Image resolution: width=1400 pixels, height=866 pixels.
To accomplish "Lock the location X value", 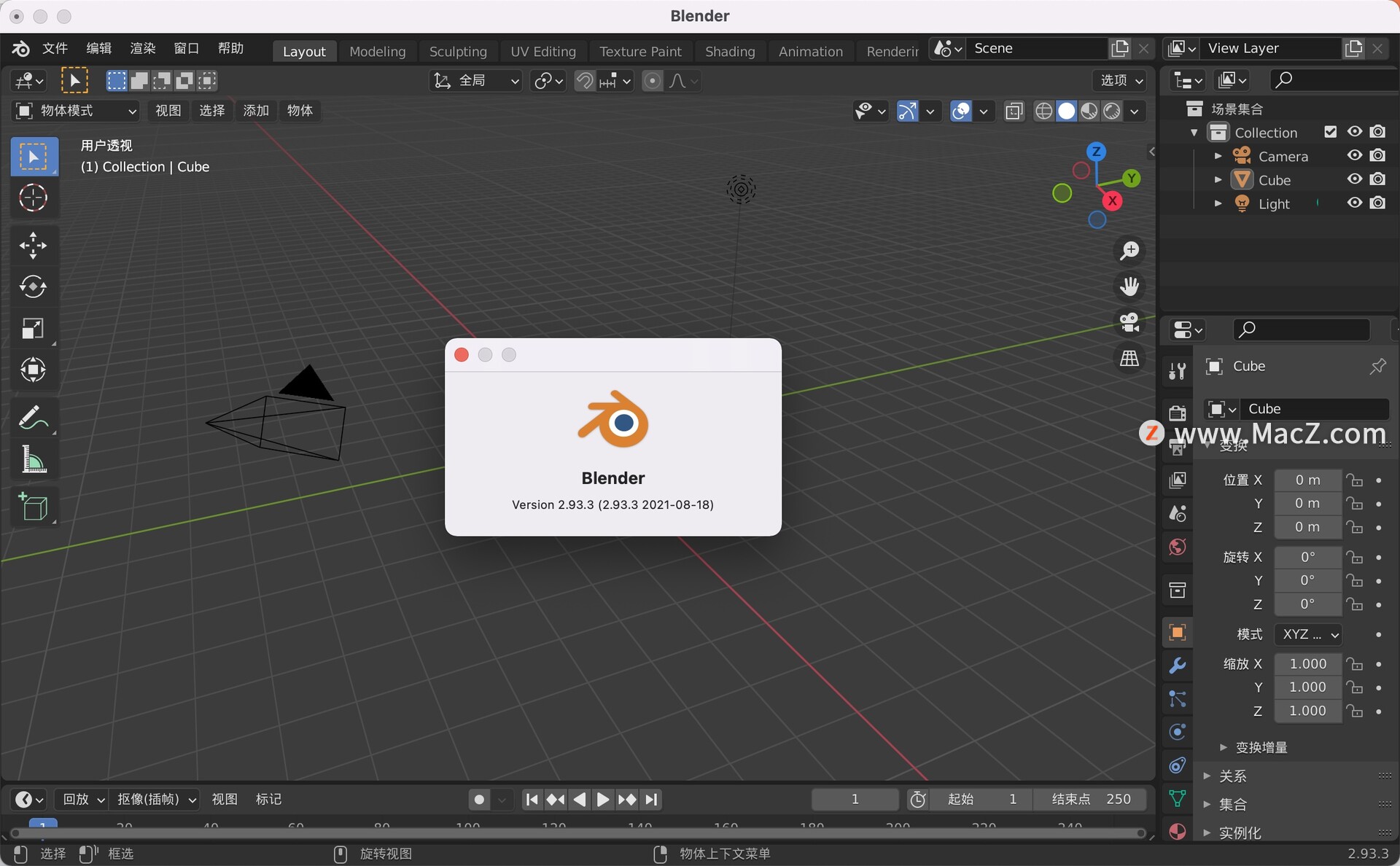I will [x=1355, y=480].
